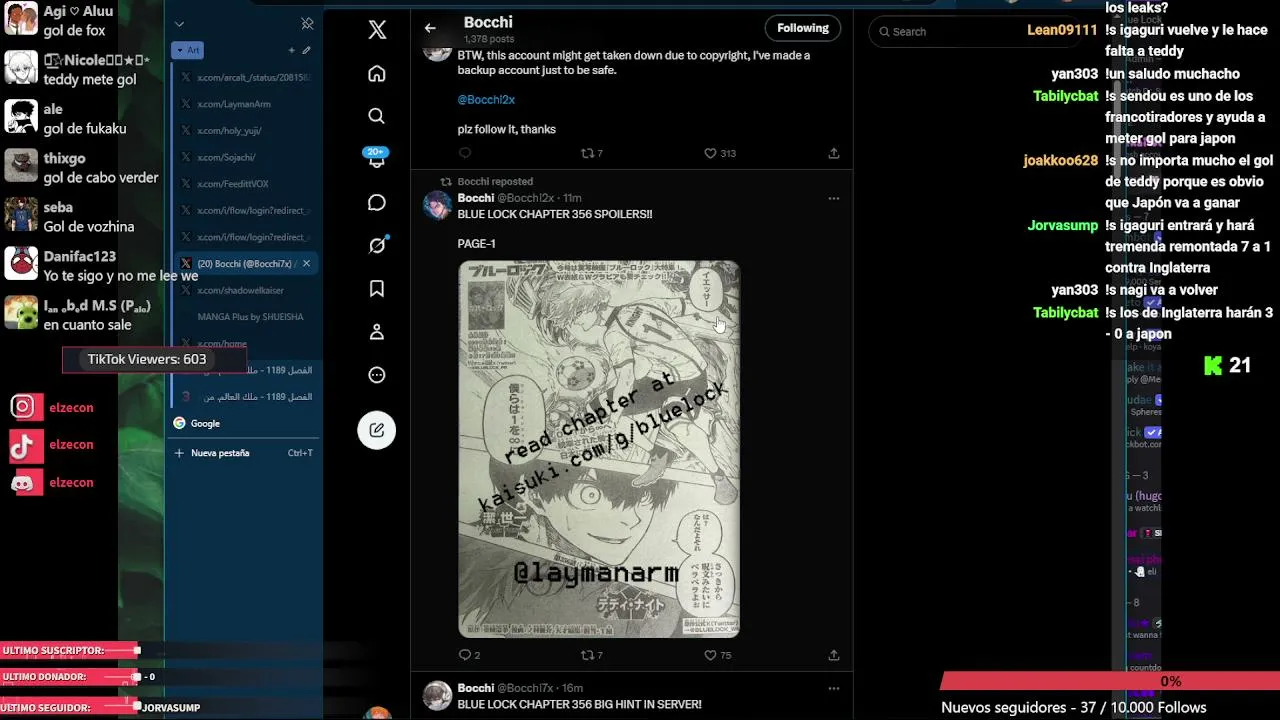The width and height of the screenshot is (1280, 720).
Task: Open the Profile person icon
Action: coord(377,332)
